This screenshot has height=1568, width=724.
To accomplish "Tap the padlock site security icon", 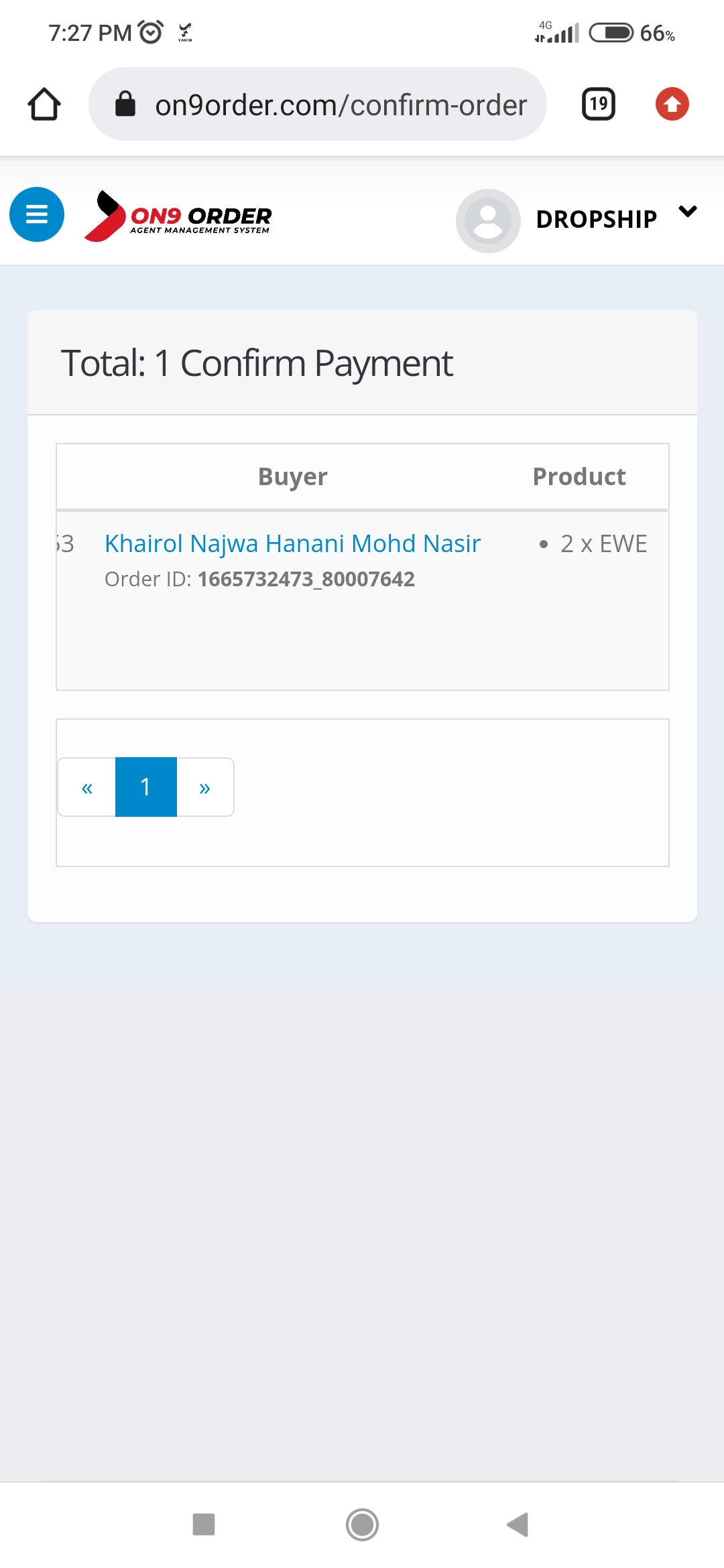I will pyautogui.click(x=125, y=104).
